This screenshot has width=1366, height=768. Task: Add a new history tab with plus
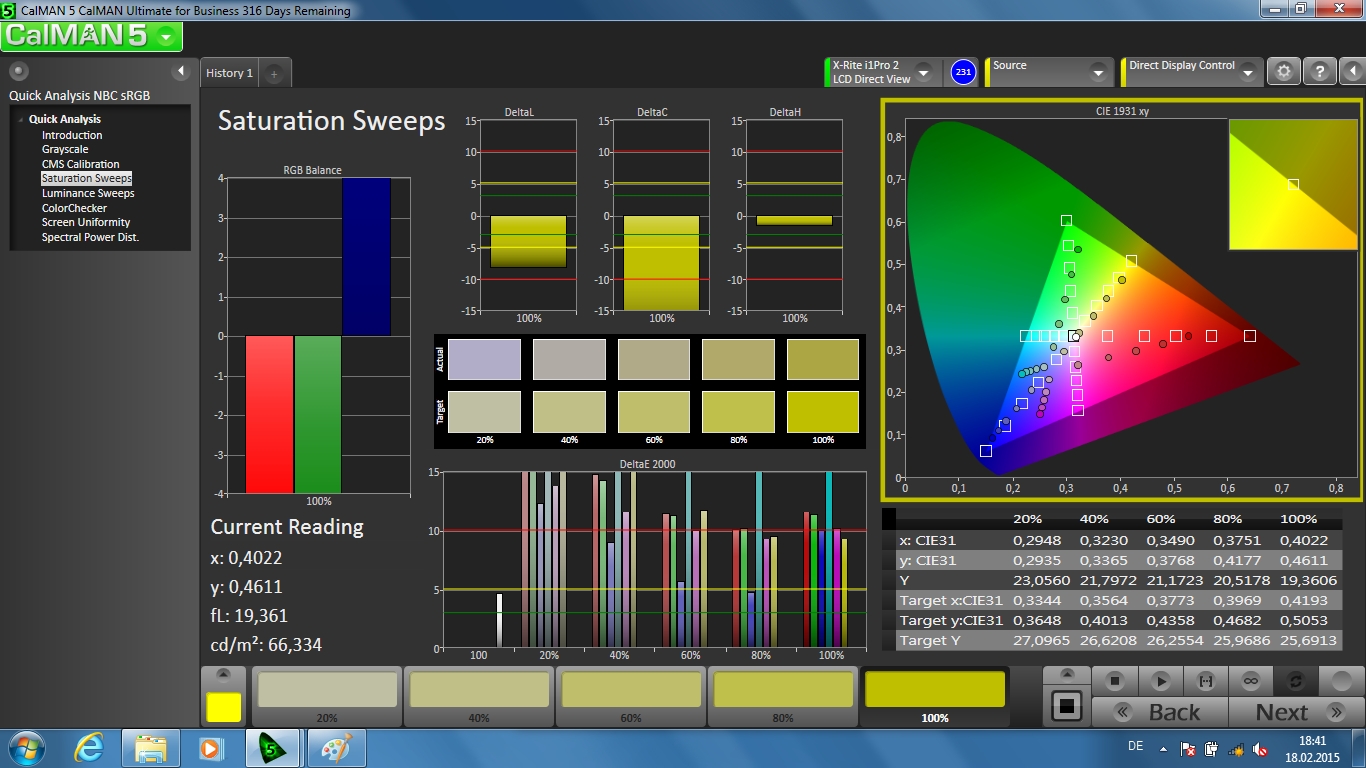tap(275, 73)
